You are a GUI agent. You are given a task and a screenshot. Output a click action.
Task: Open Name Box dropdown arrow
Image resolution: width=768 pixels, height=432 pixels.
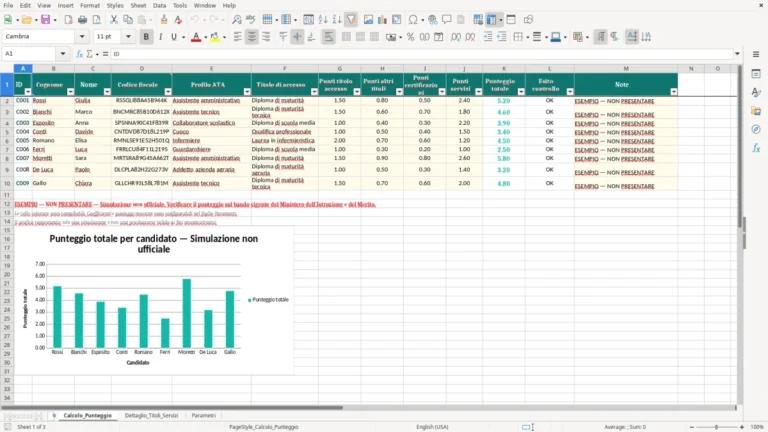63,54
